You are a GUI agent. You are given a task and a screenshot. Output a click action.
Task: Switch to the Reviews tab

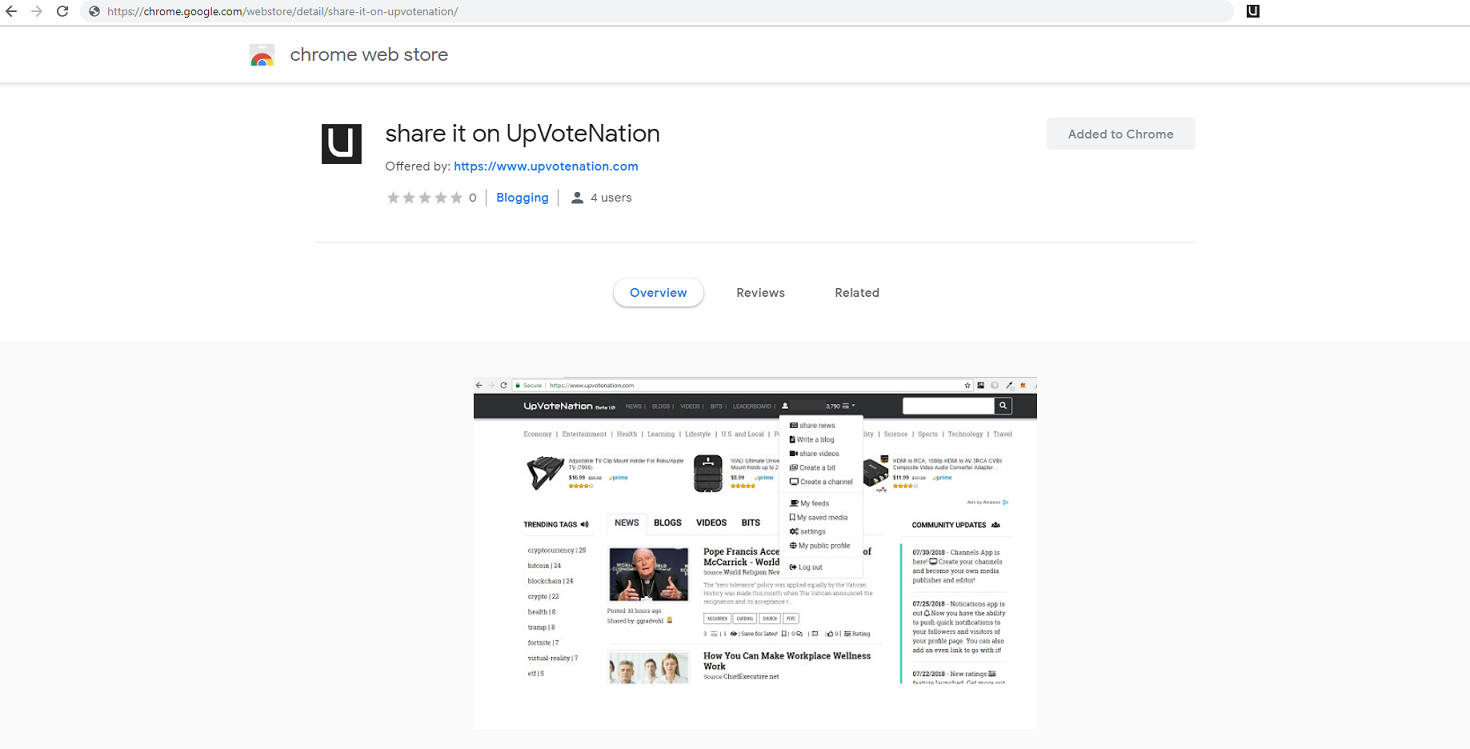(x=760, y=292)
